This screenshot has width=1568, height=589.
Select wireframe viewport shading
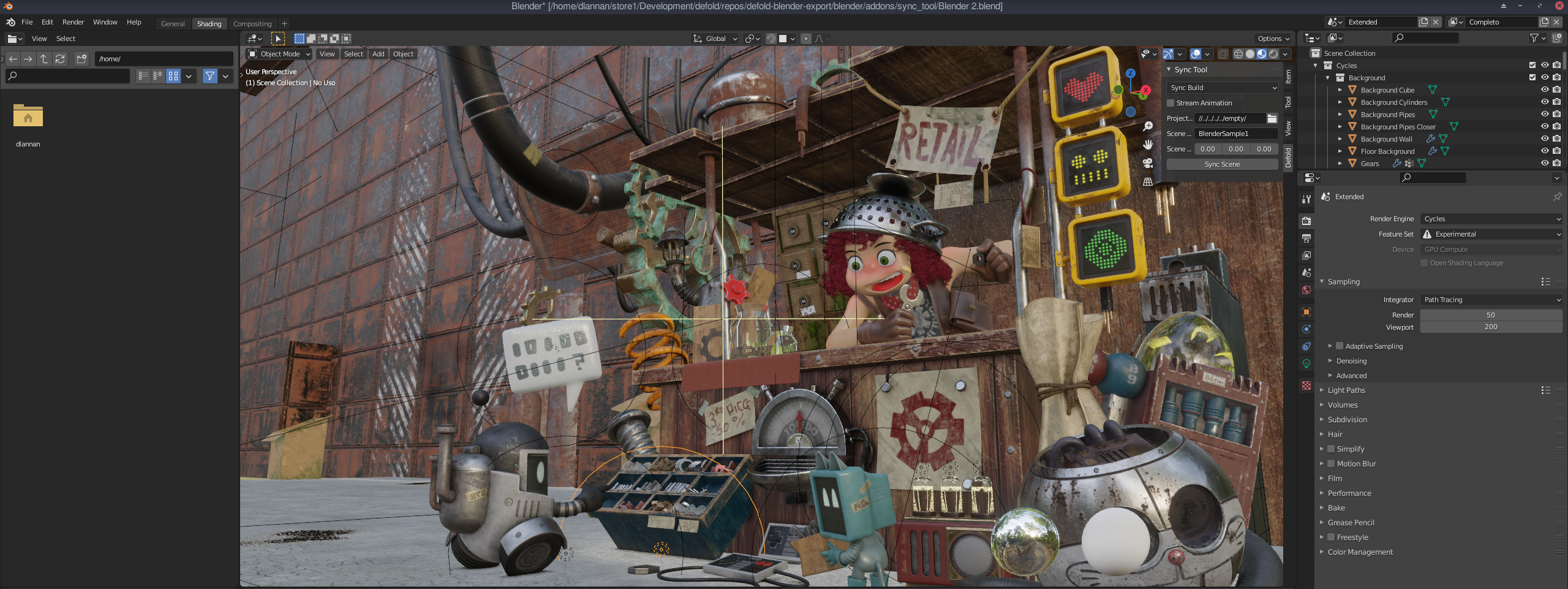(x=1238, y=54)
